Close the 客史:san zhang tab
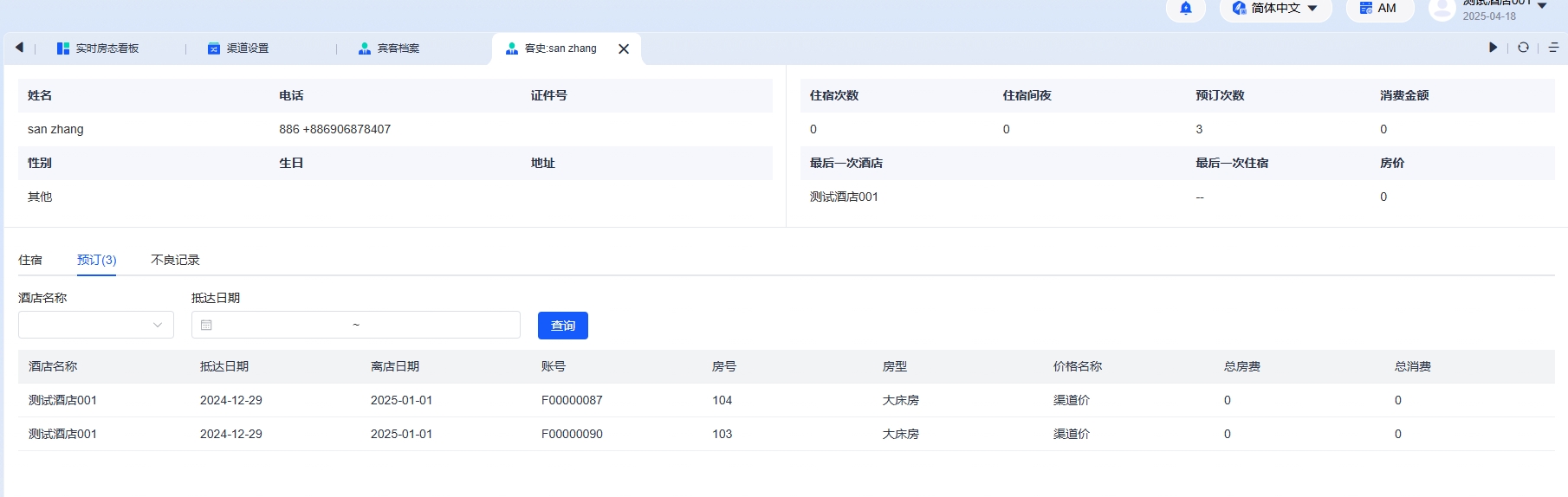 tap(624, 49)
